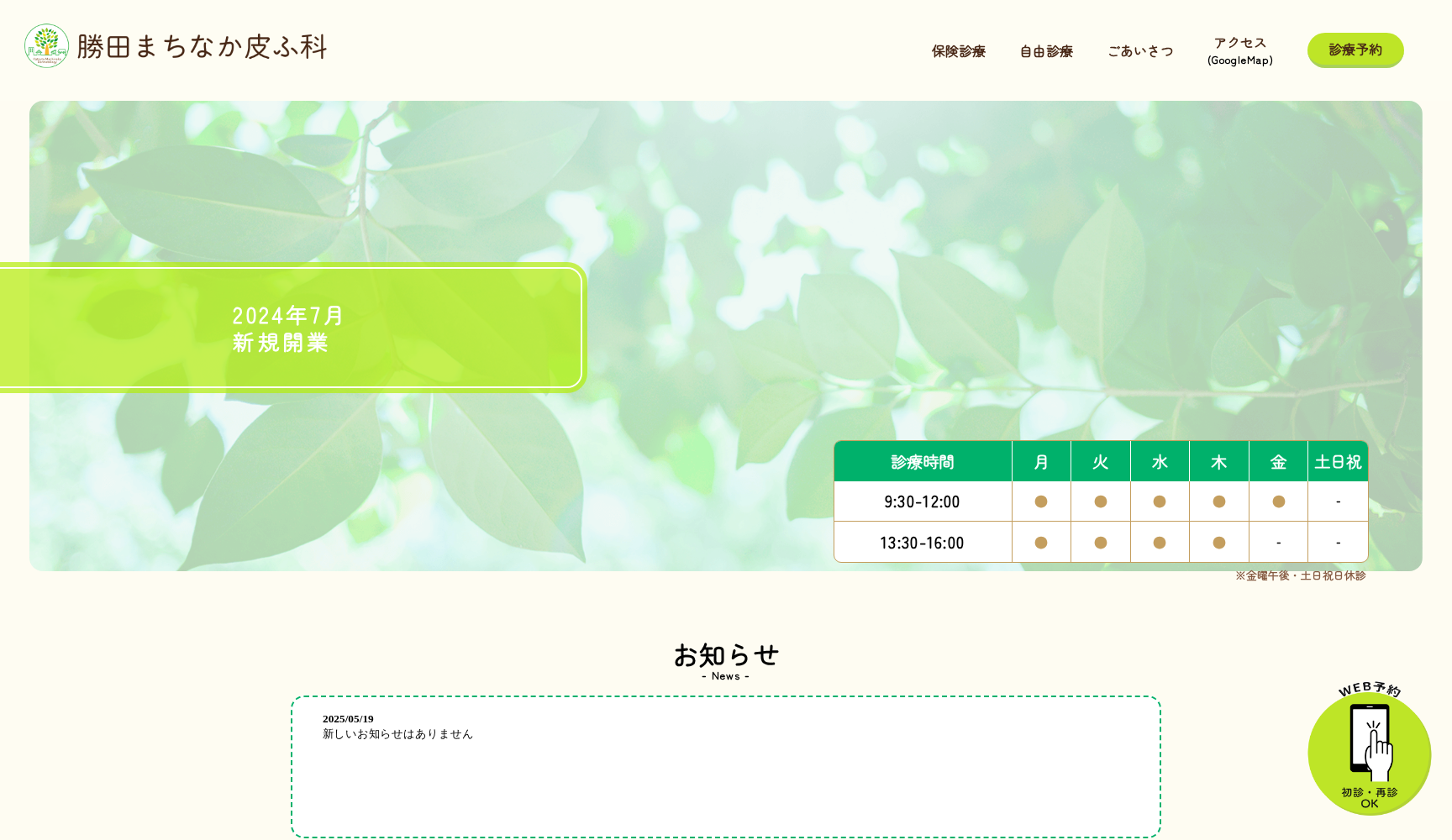The width and height of the screenshot is (1452, 840).
Task: Open the 保険診療 navigation menu
Action: point(958,50)
